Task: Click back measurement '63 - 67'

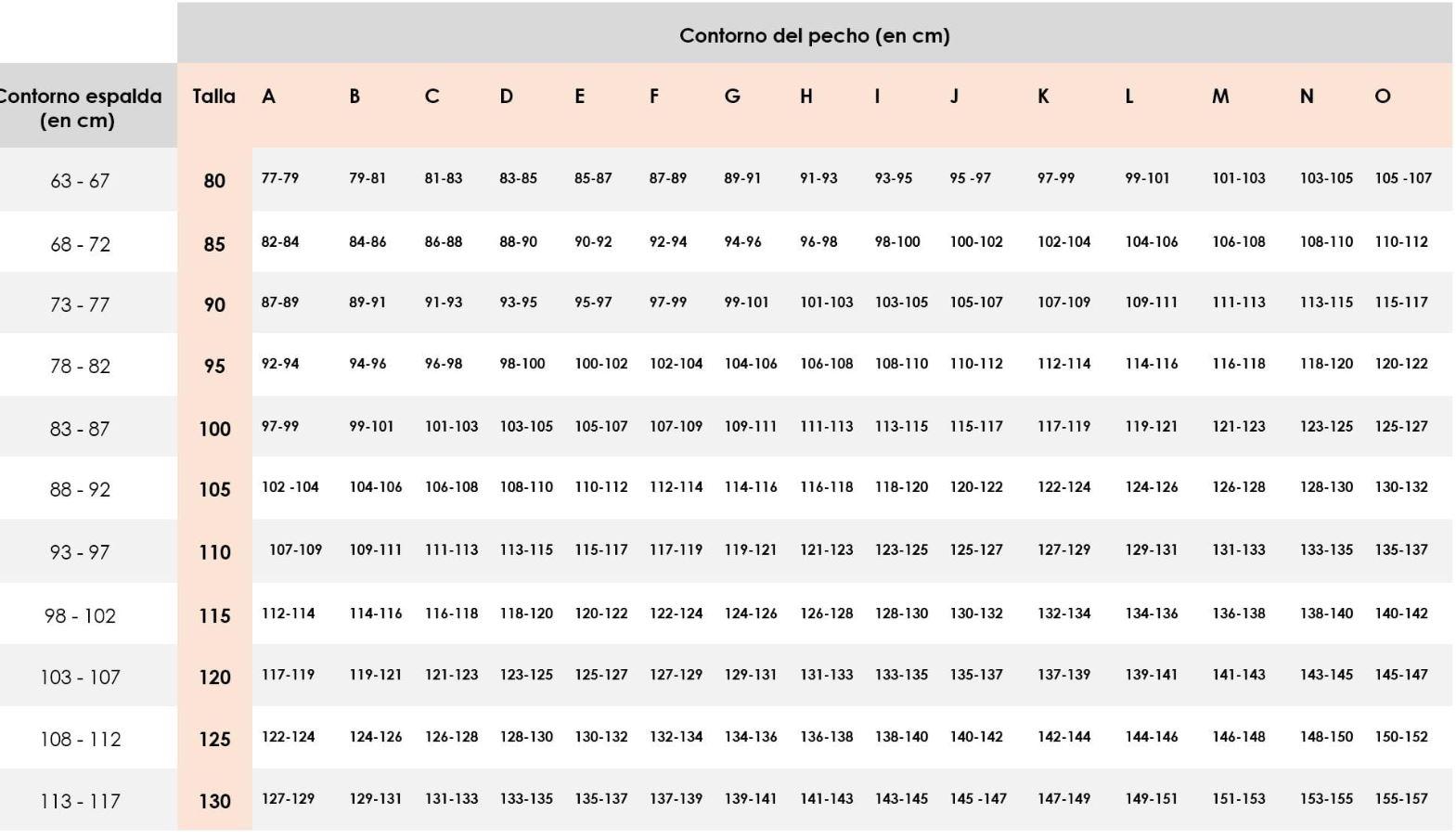Action: tap(80, 181)
